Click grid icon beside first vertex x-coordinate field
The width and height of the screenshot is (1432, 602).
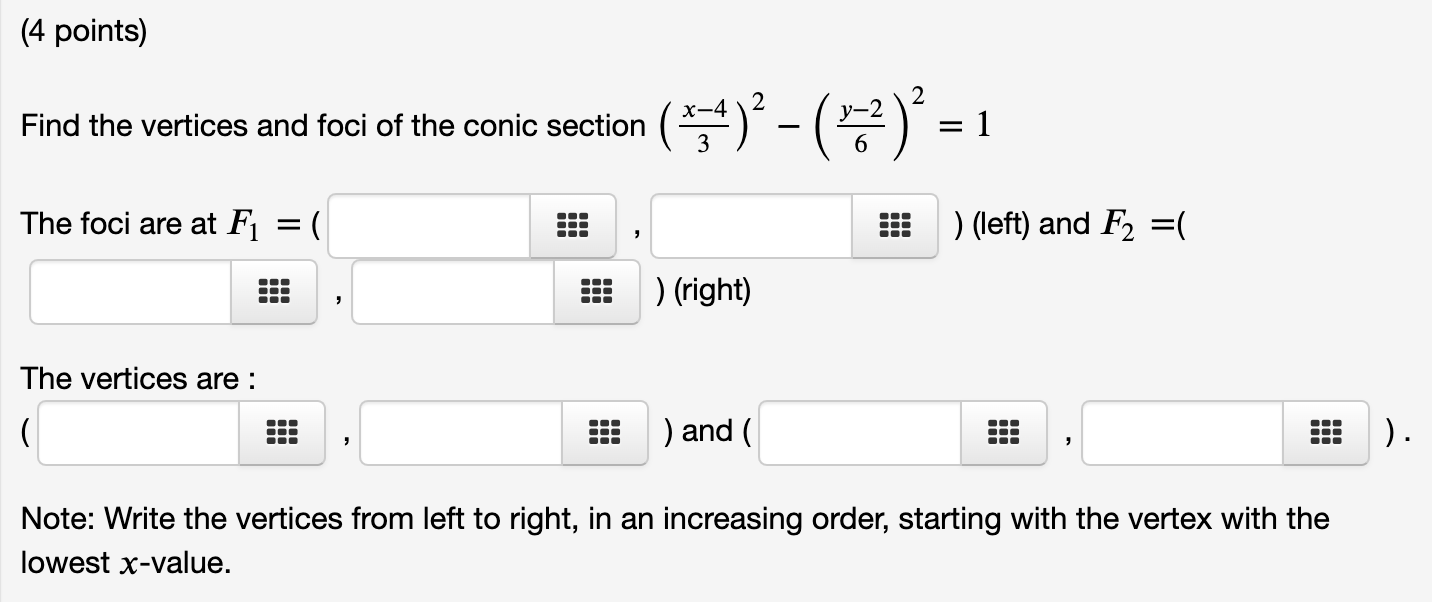coord(282,433)
